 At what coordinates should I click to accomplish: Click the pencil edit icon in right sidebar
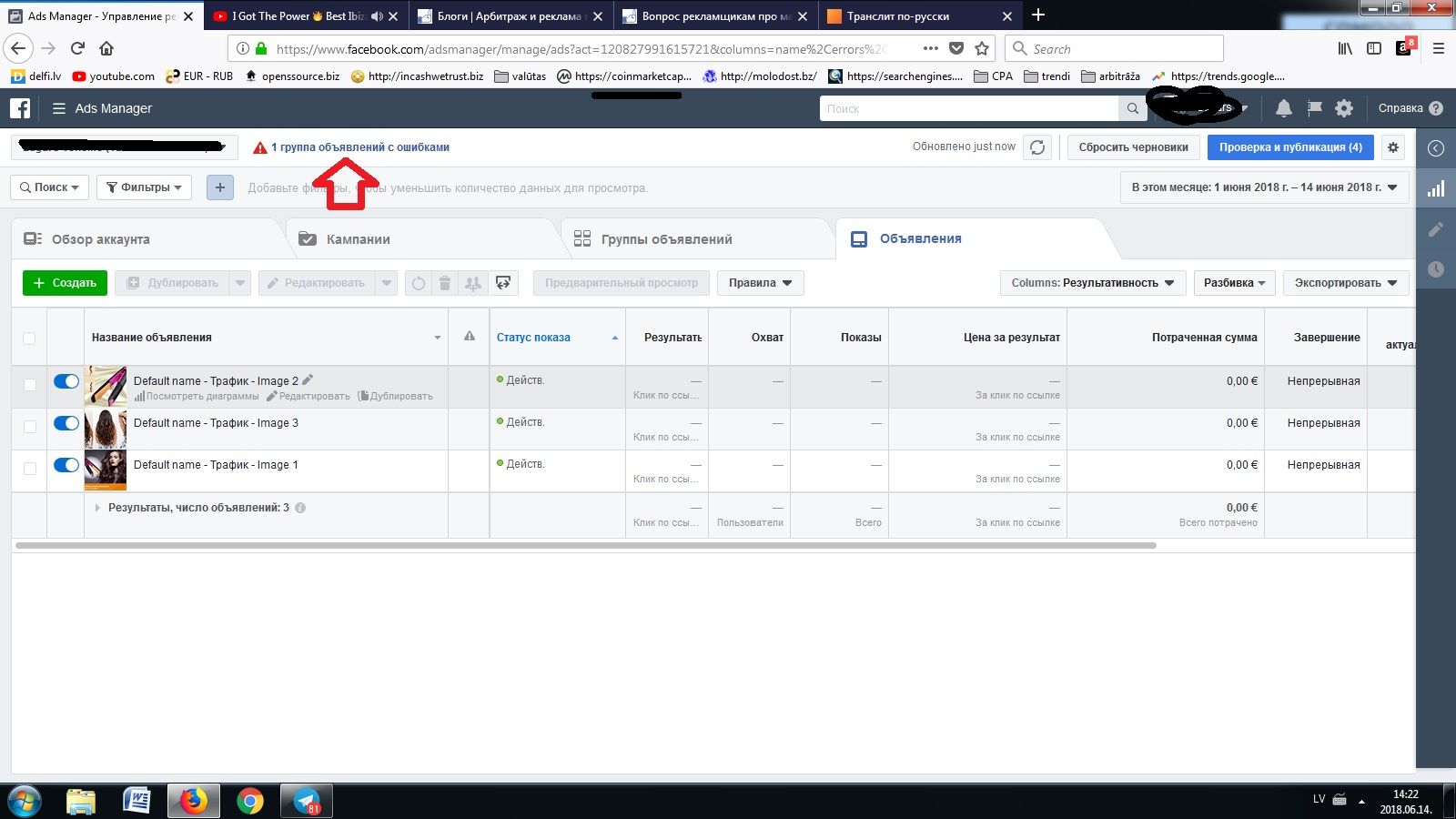coord(1436,229)
